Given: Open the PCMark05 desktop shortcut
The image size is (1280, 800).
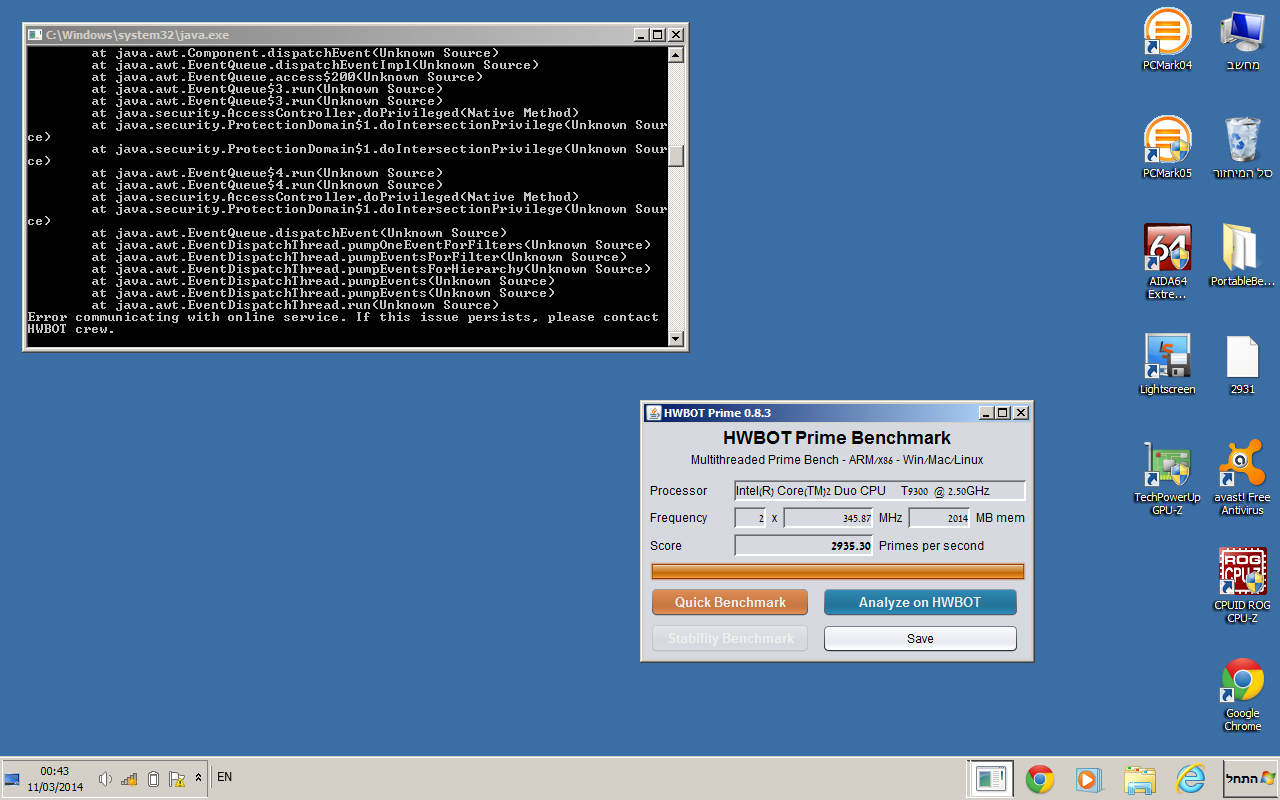Looking at the screenshot, I should coord(1168,148).
